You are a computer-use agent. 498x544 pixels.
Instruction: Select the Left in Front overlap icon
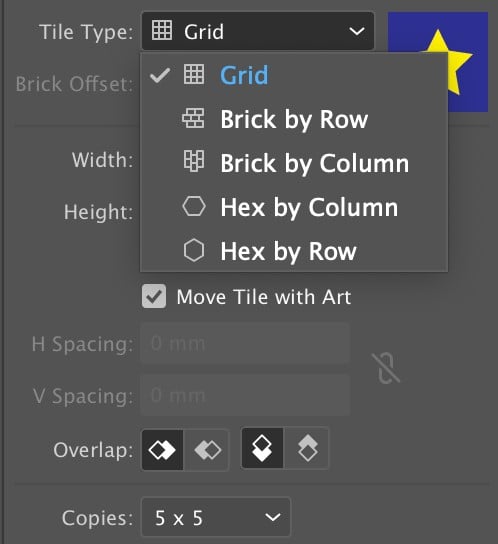pos(162,450)
